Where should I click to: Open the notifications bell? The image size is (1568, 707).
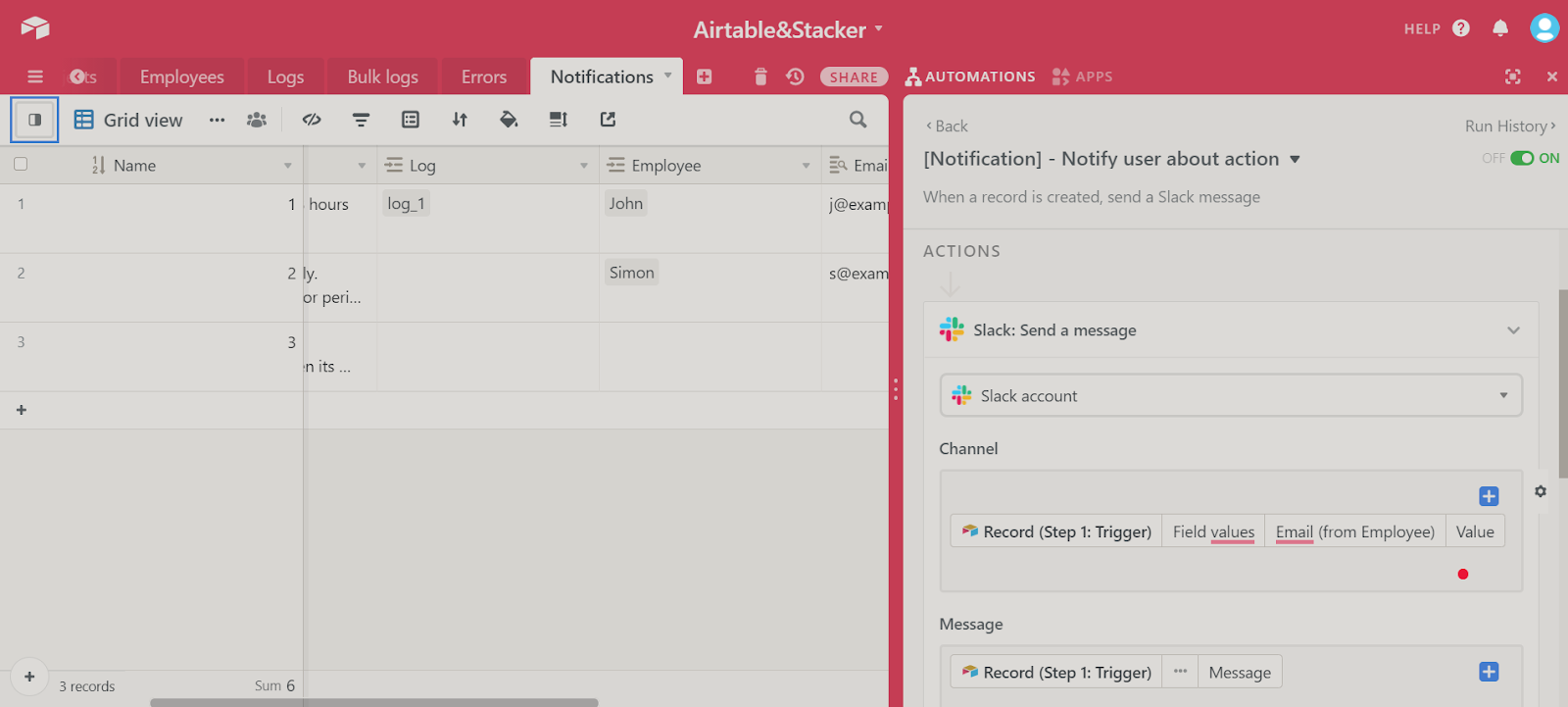(1500, 28)
